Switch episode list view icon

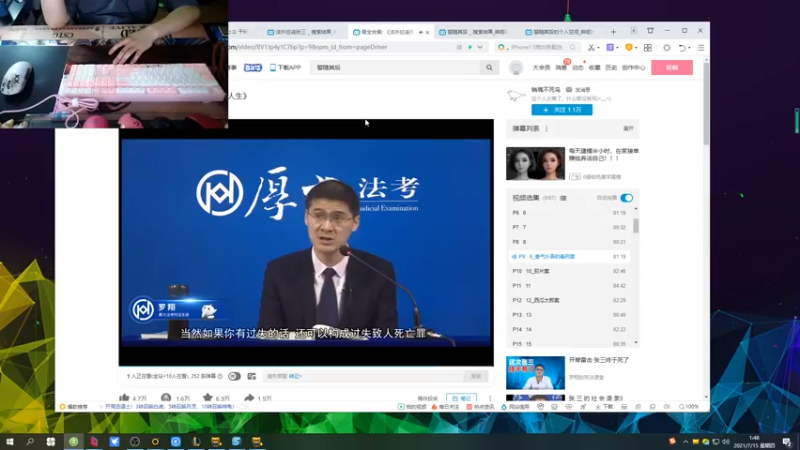(563, 198)
